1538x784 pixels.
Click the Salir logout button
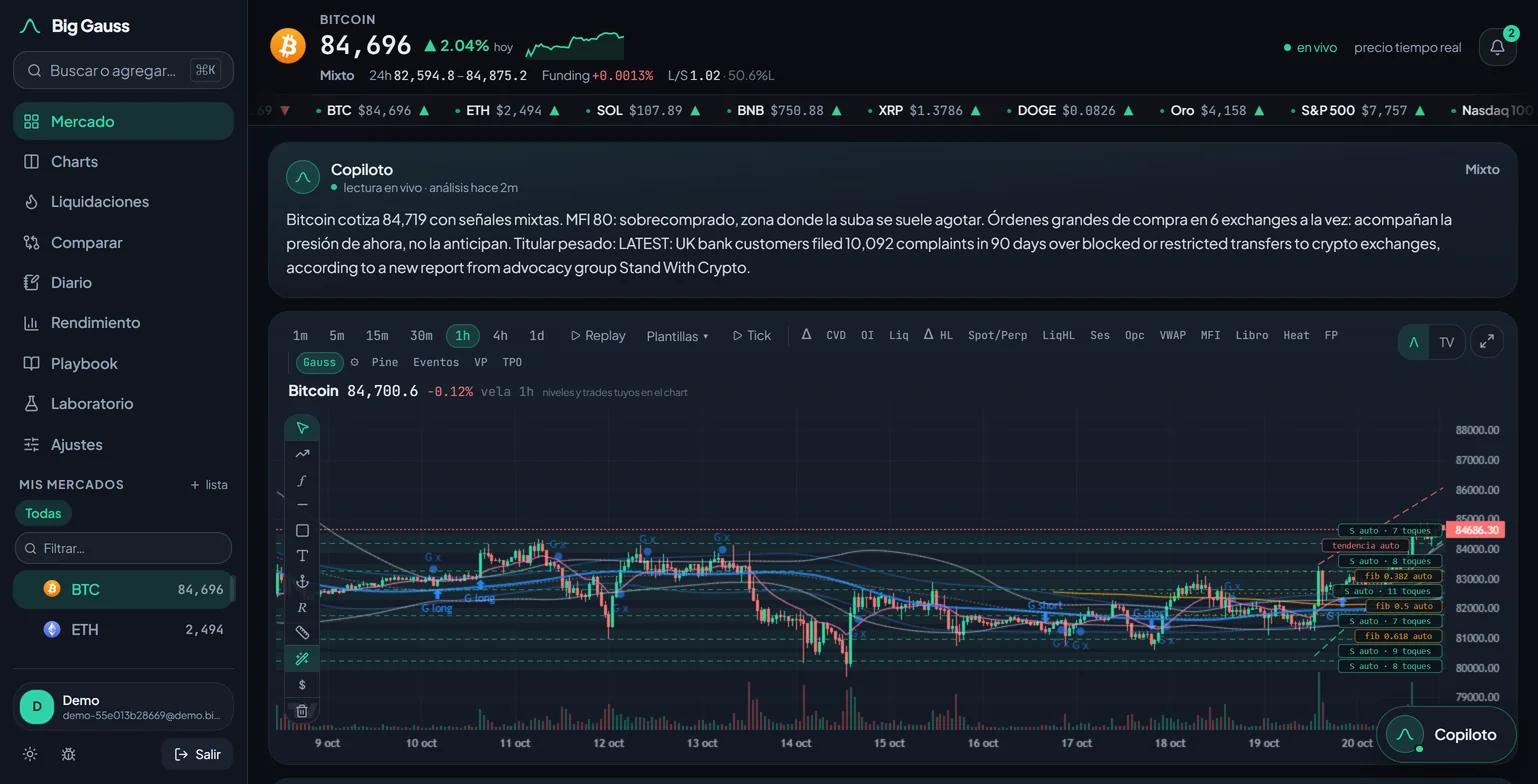pos(197,754)
